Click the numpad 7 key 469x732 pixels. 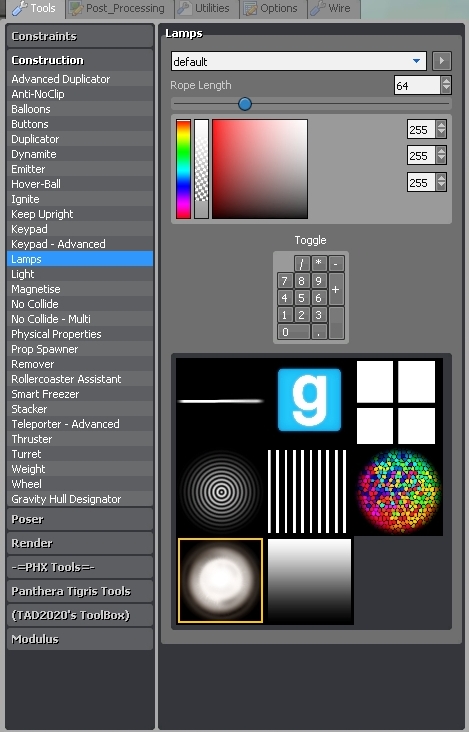(285, 281)
